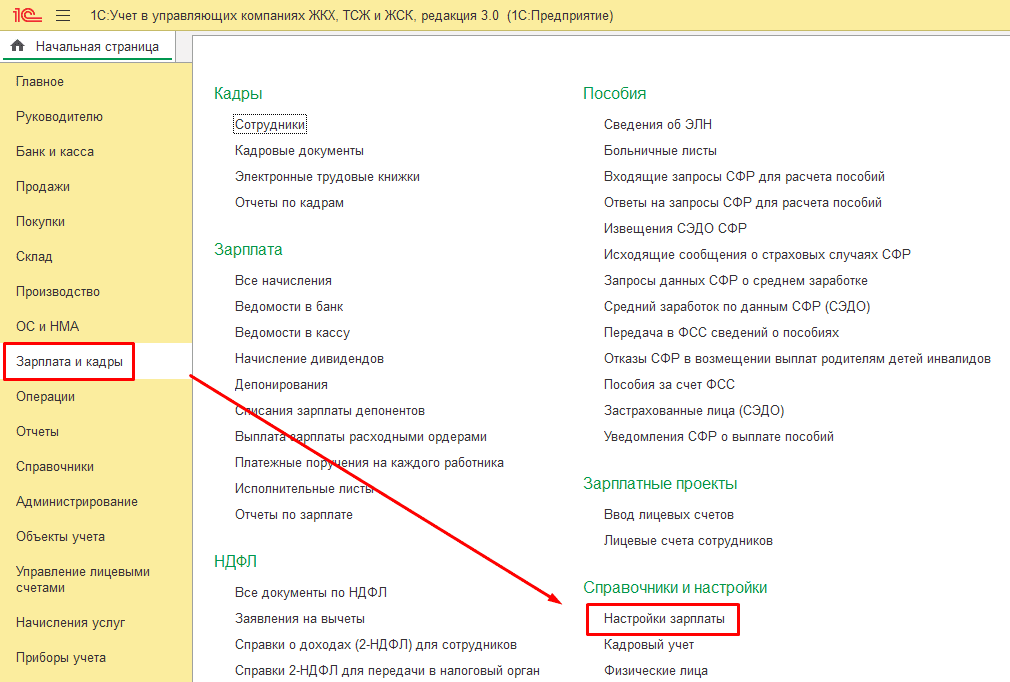1010x682 pixels.
Task: Click Кадровые документы link
Action: [x=299, y=151]
